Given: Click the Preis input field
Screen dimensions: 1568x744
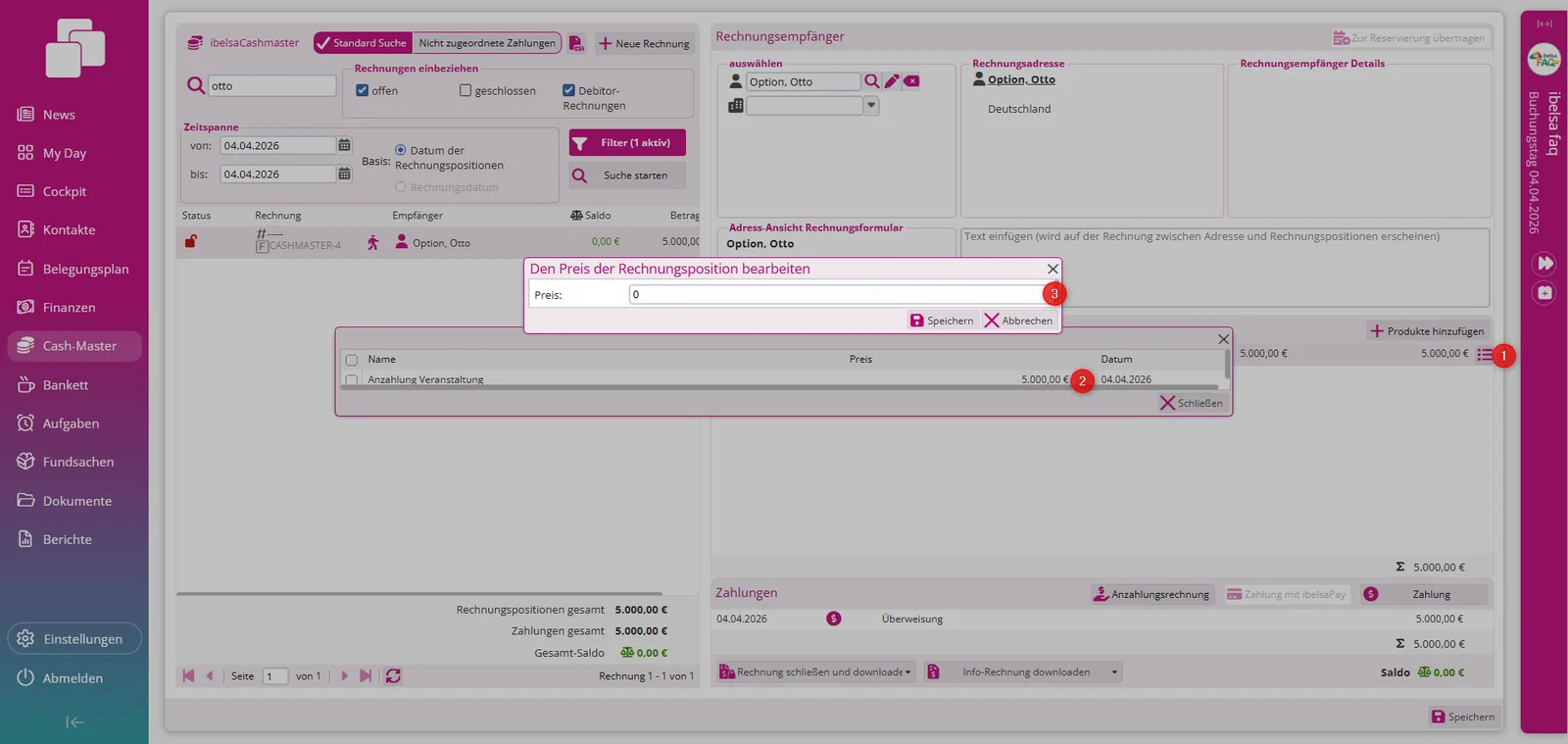Looking at the screenshot, I should click(x=839, y=294).
